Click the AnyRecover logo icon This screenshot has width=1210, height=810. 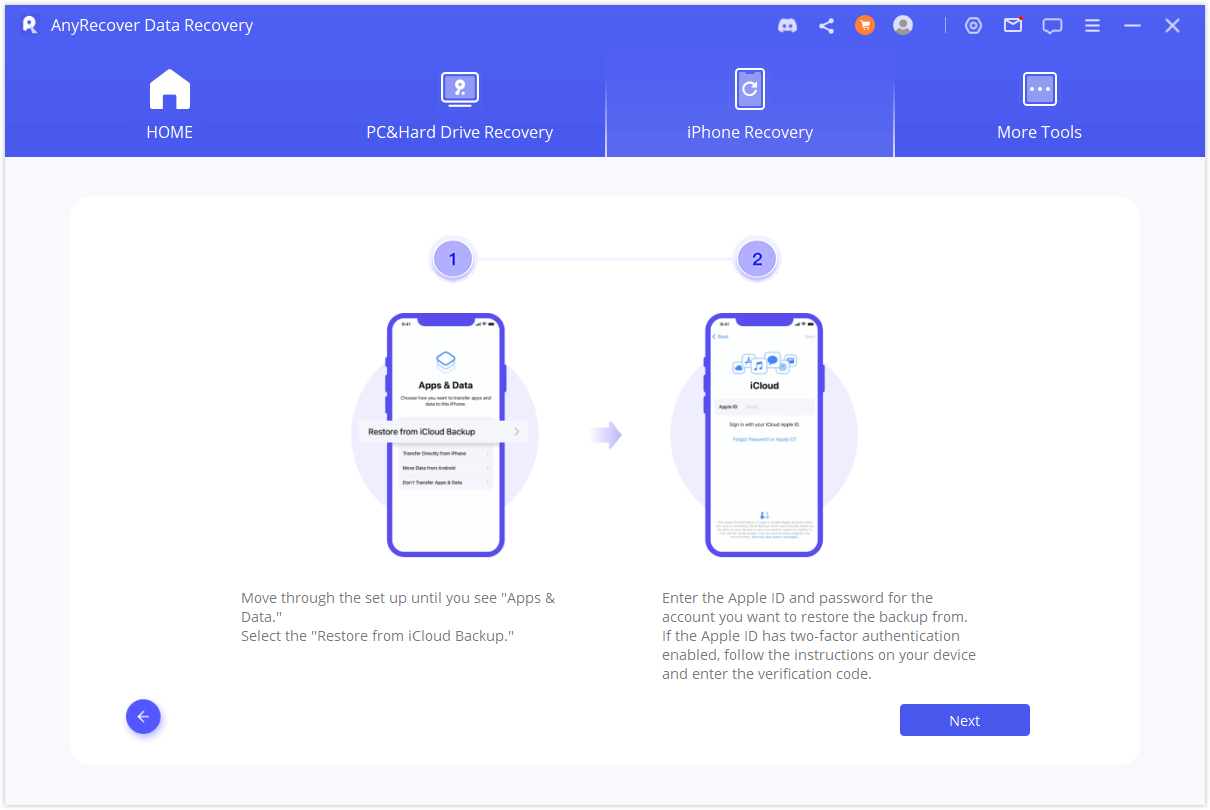click(29, 25)
